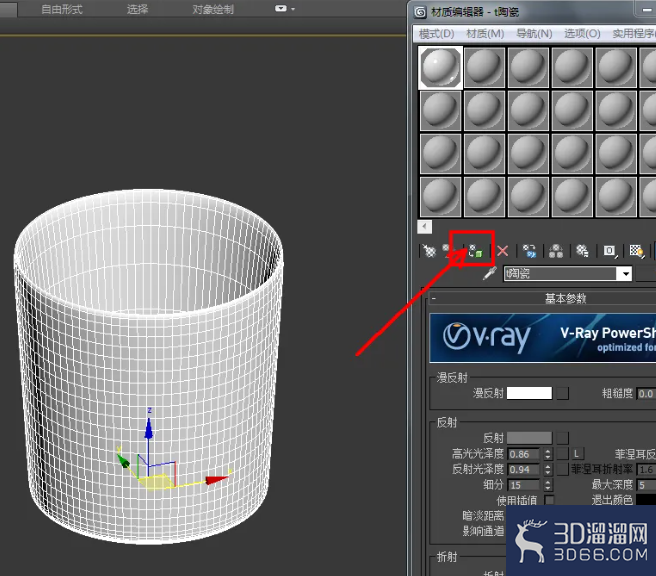
Task: Open the white 漫反射 color swatch
Action: point(529,393)
